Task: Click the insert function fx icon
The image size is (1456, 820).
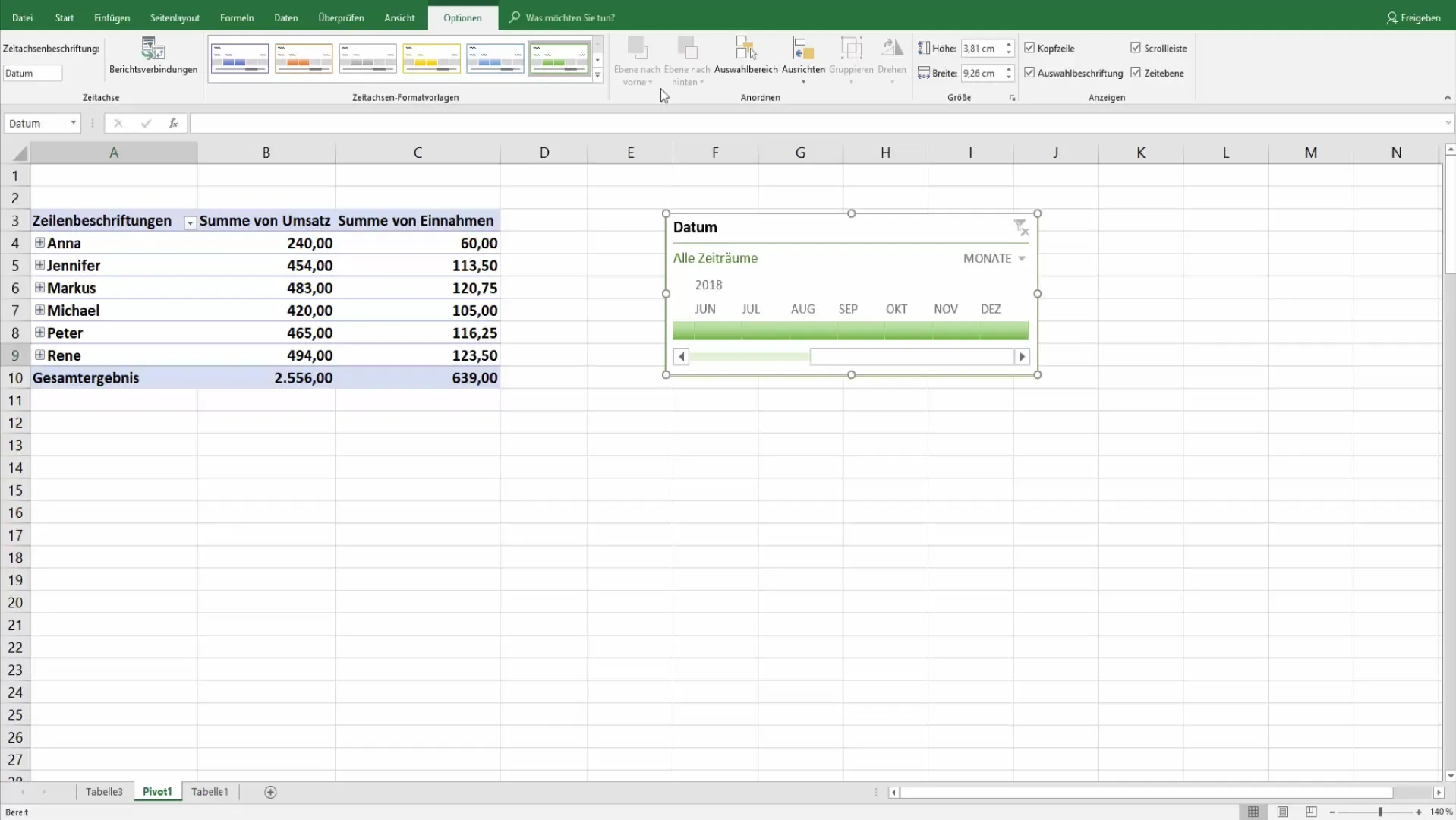Action: [173, 123]
